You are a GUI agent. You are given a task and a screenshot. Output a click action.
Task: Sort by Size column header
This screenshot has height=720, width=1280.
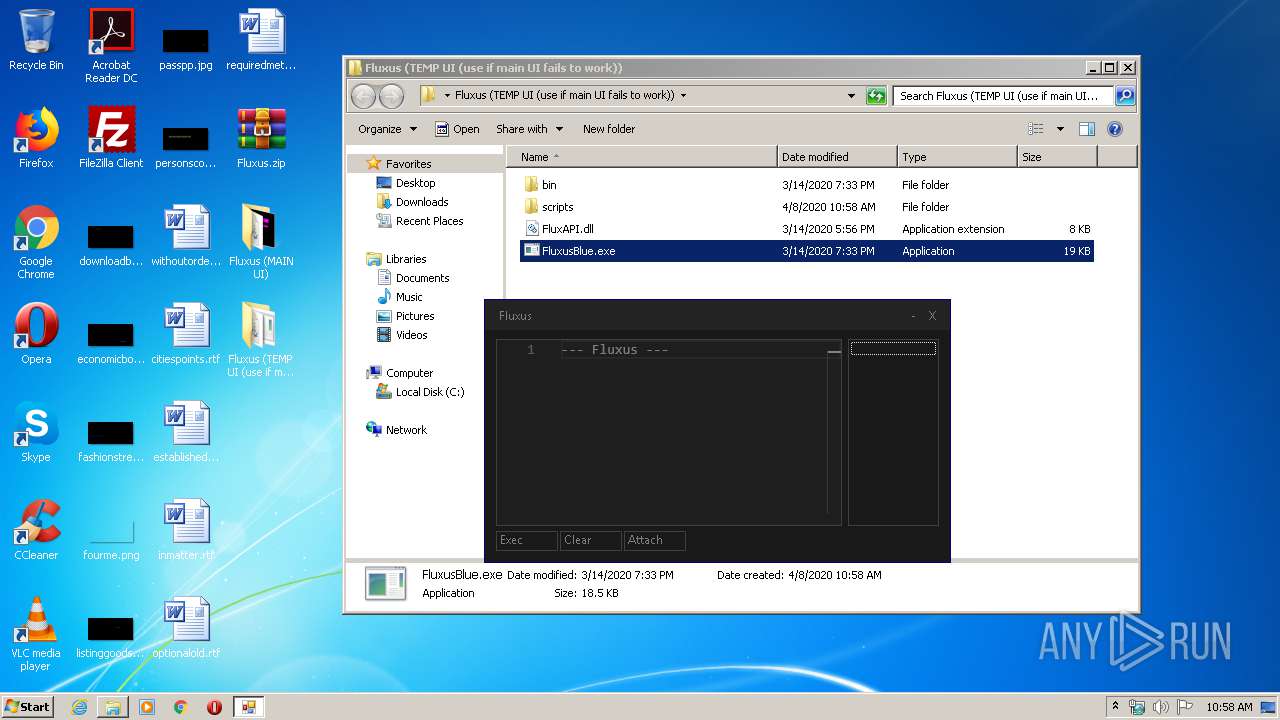(1057, 157)
